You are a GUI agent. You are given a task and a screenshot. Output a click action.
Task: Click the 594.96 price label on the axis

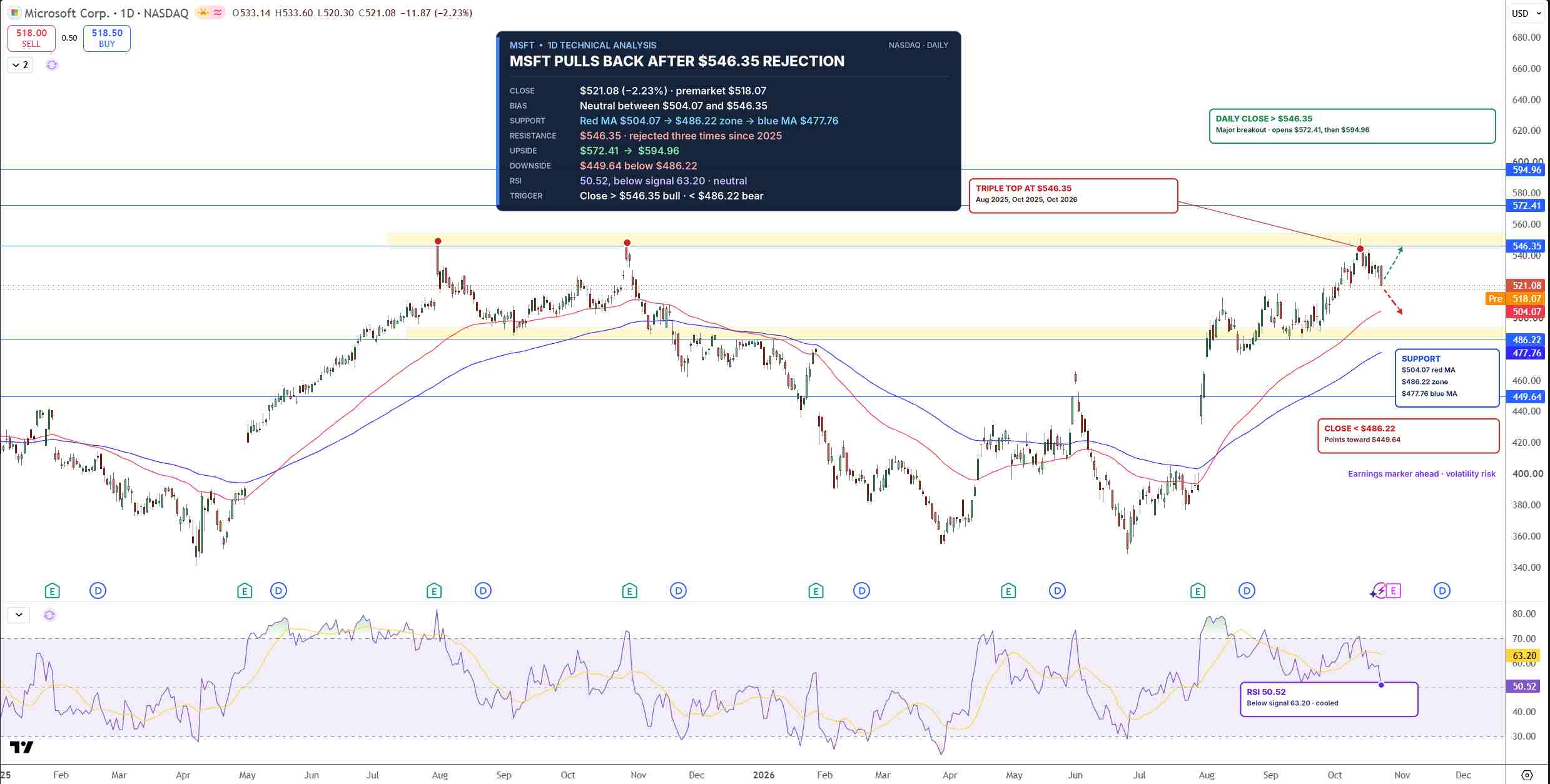1526,170
